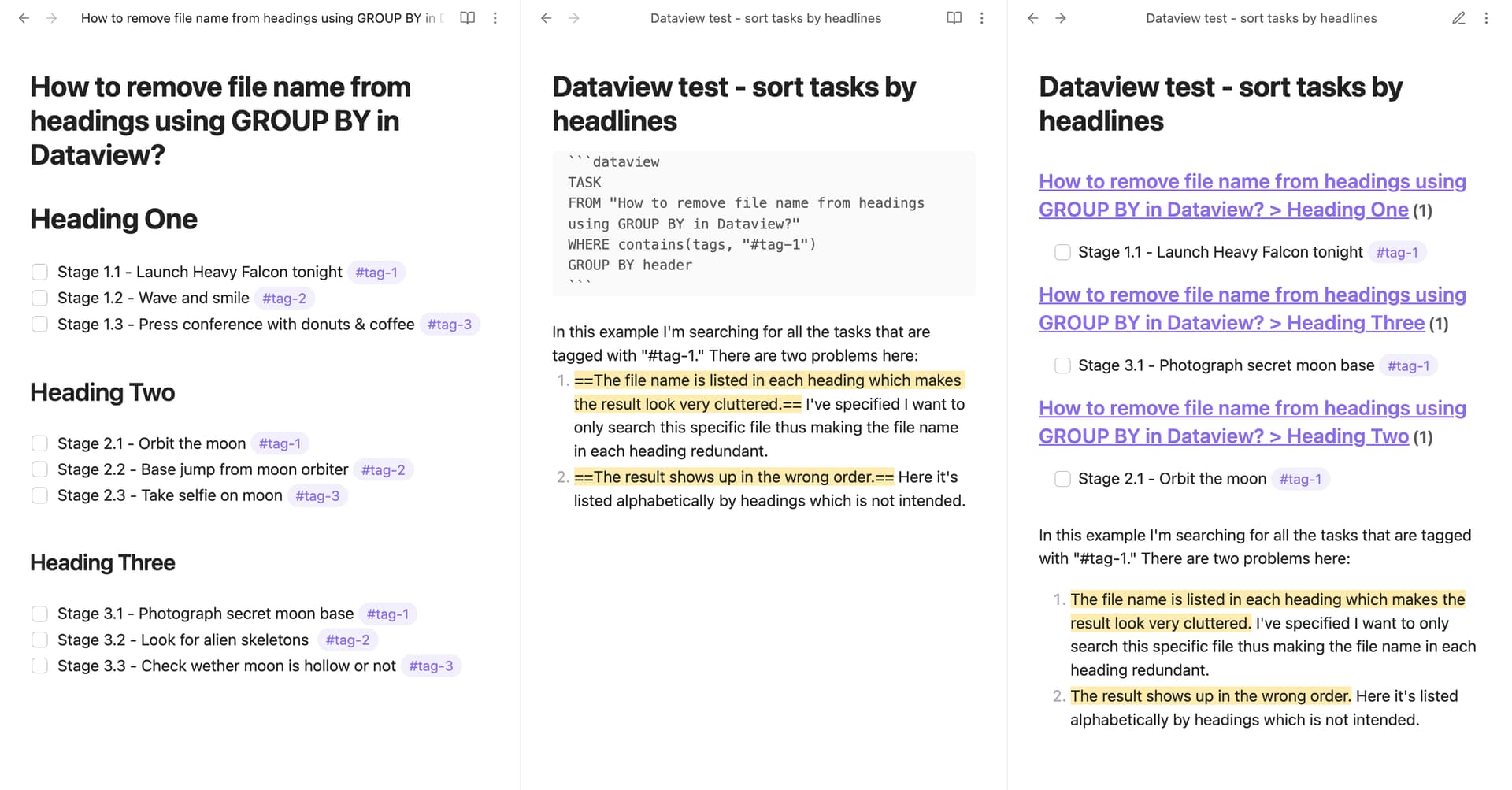This screenshot has height=790, width=1512.
Task: Open more options in the left pane
Action: [x=495, y=18]
